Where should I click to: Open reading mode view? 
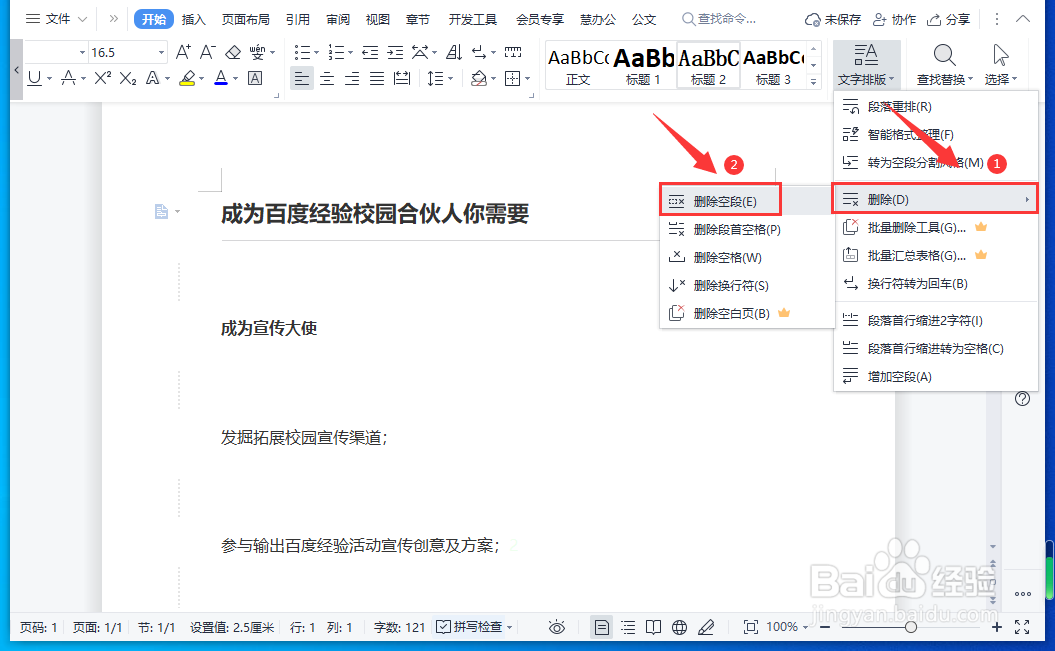pyautogui.click(x=653, y=627)
